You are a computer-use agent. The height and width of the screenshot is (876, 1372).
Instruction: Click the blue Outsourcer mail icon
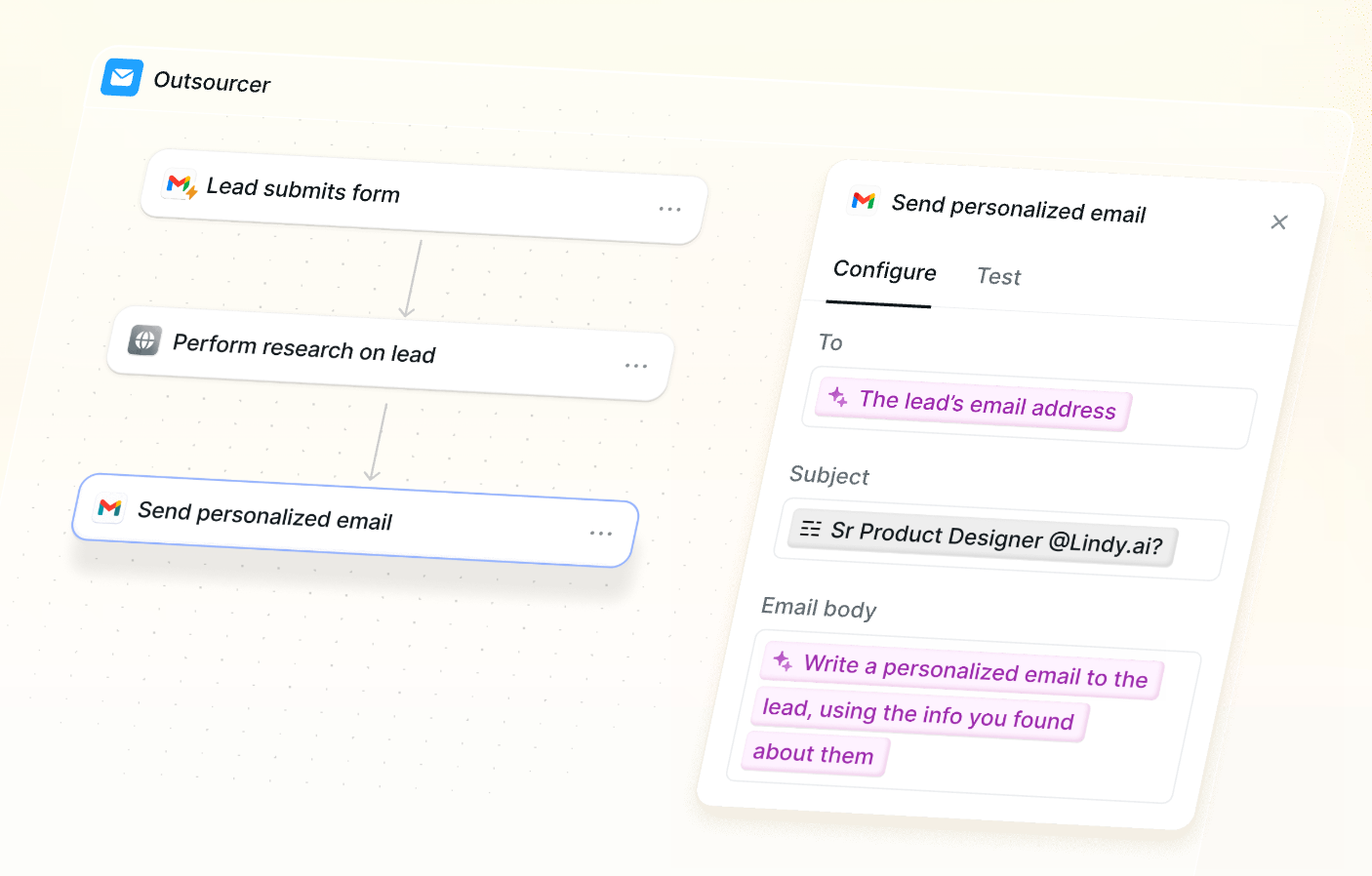click(122, 77)
